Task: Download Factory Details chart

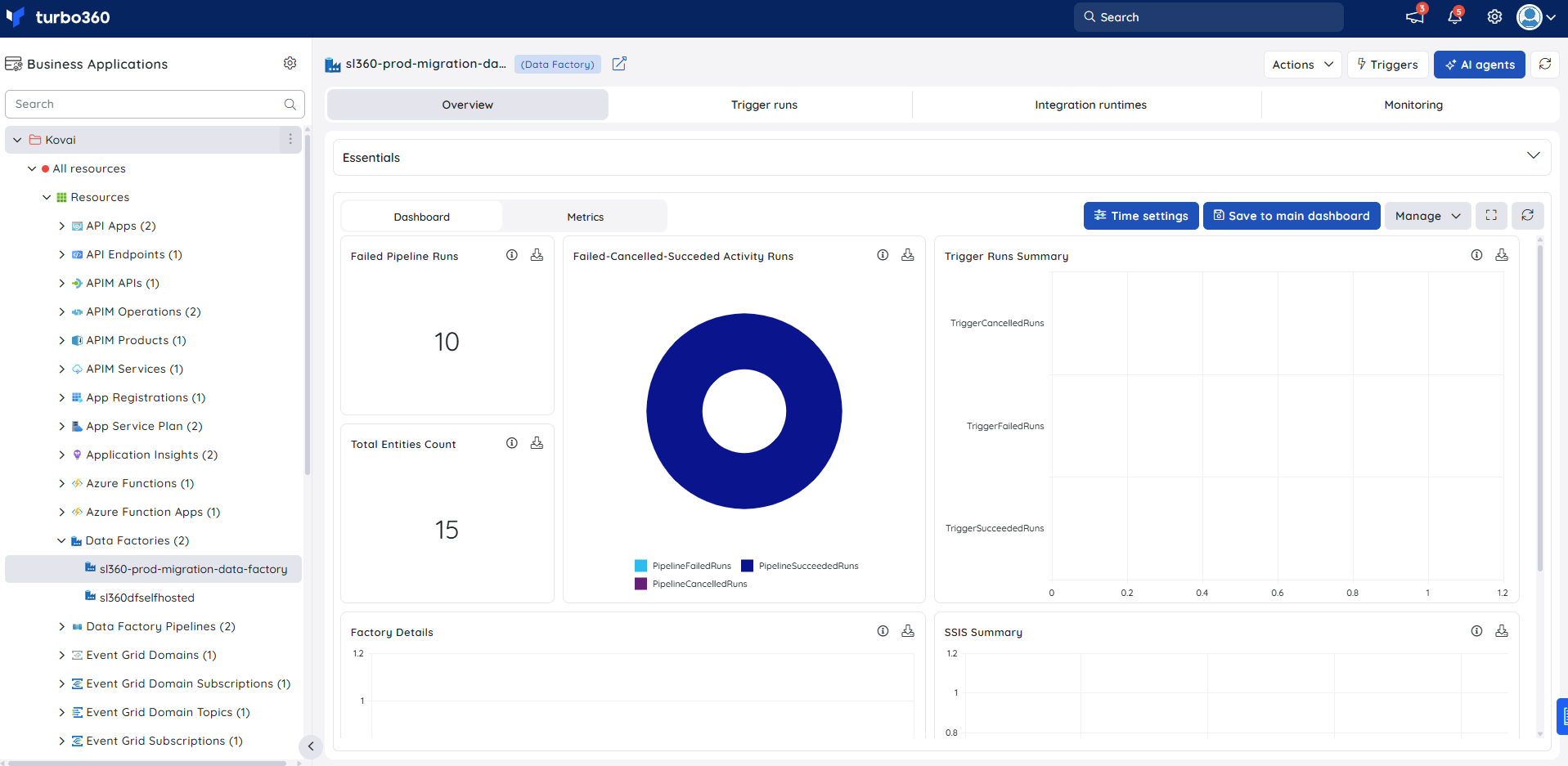Action: tap(908, 631)
